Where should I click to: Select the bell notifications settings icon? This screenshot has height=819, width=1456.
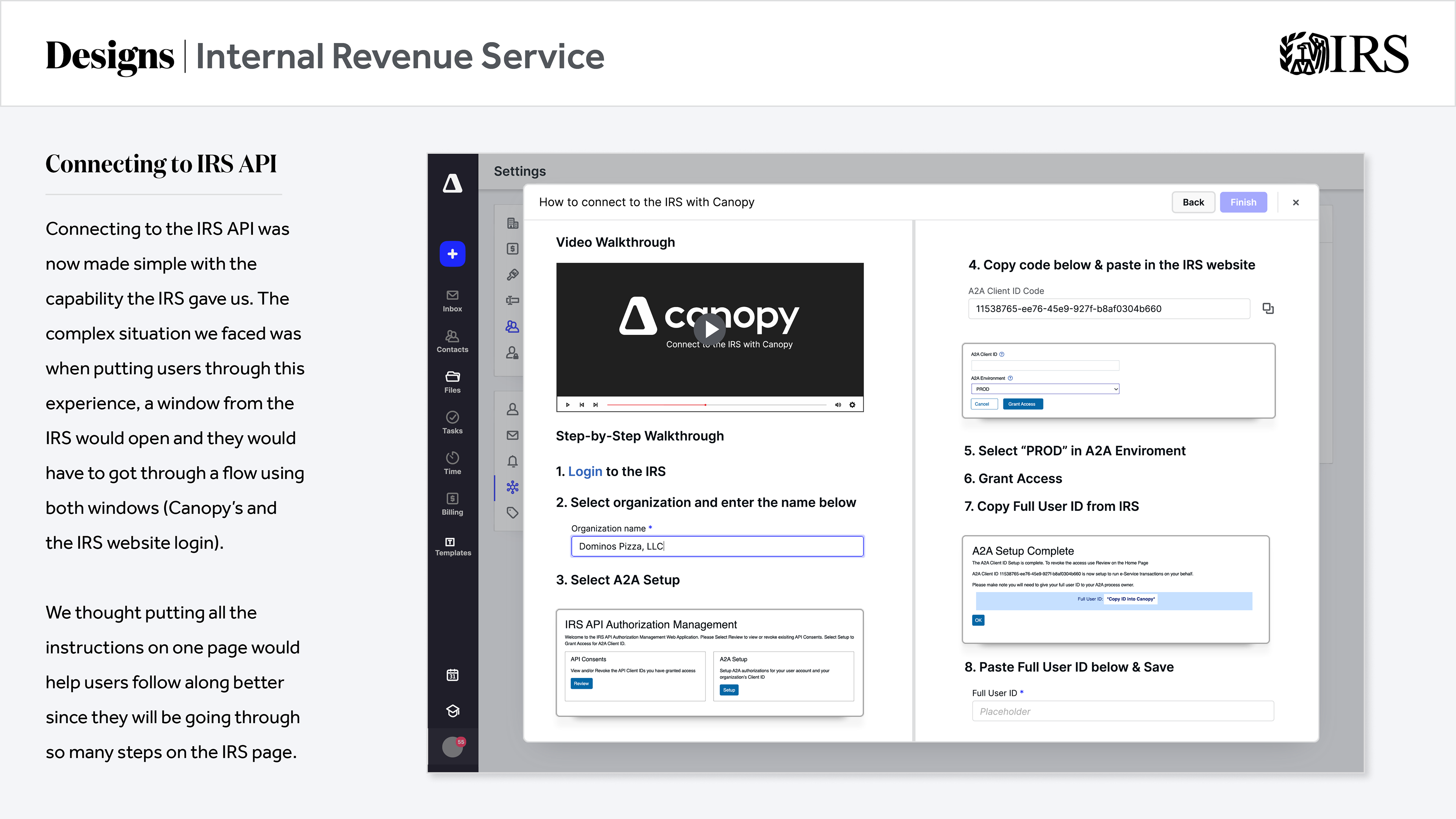[513, 461]
